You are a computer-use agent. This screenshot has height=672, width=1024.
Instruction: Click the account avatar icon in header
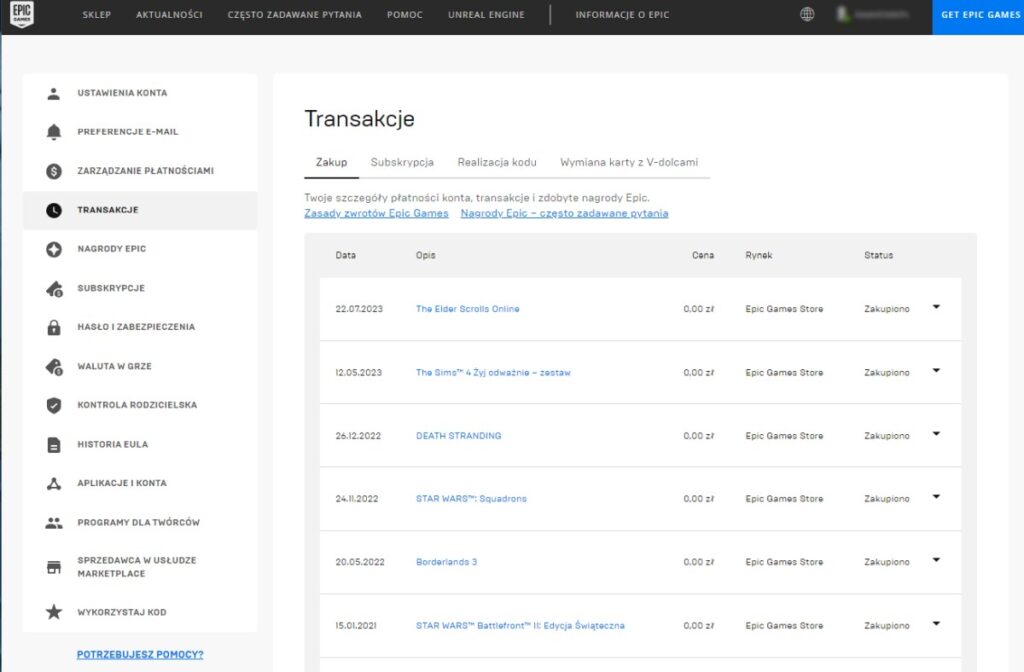(843, 14)
